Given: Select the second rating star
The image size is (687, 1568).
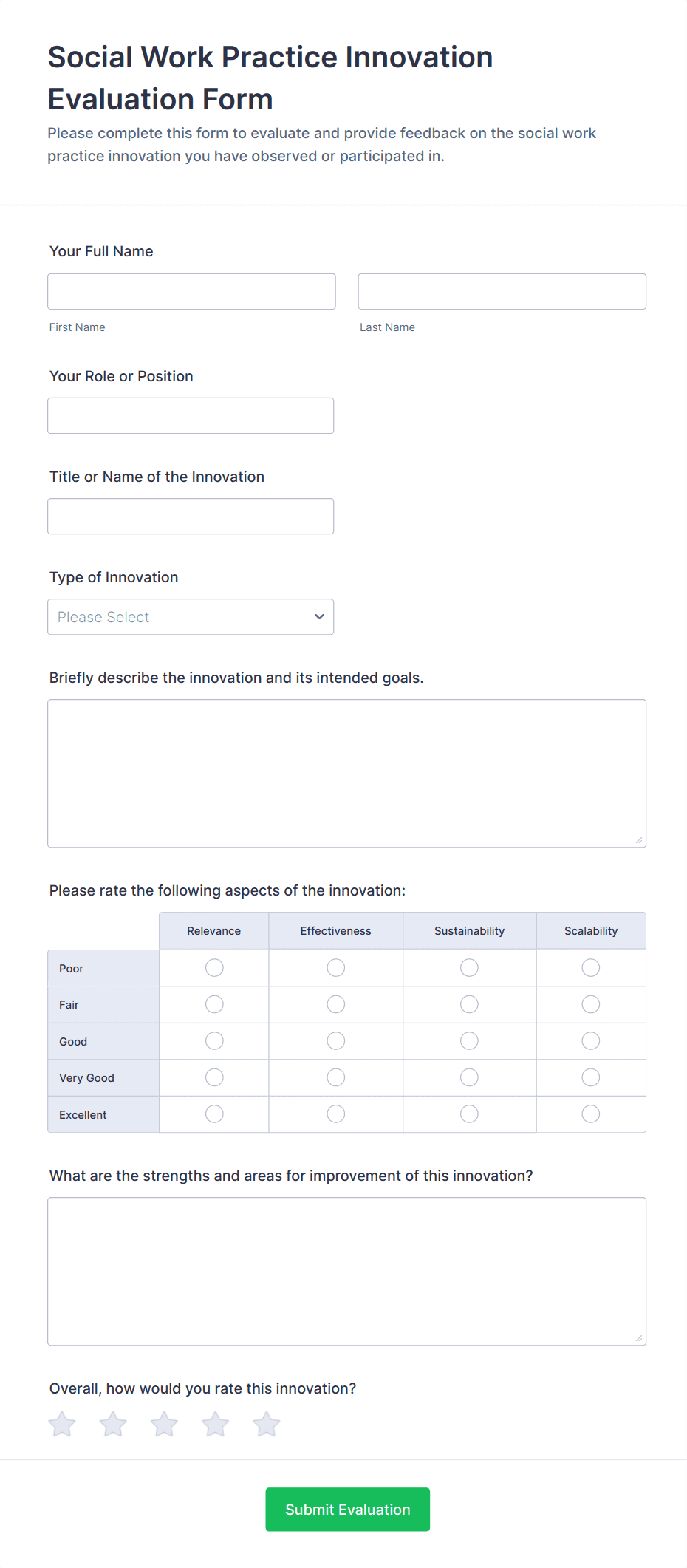Looking at the screenshot, I should 113,1424.
